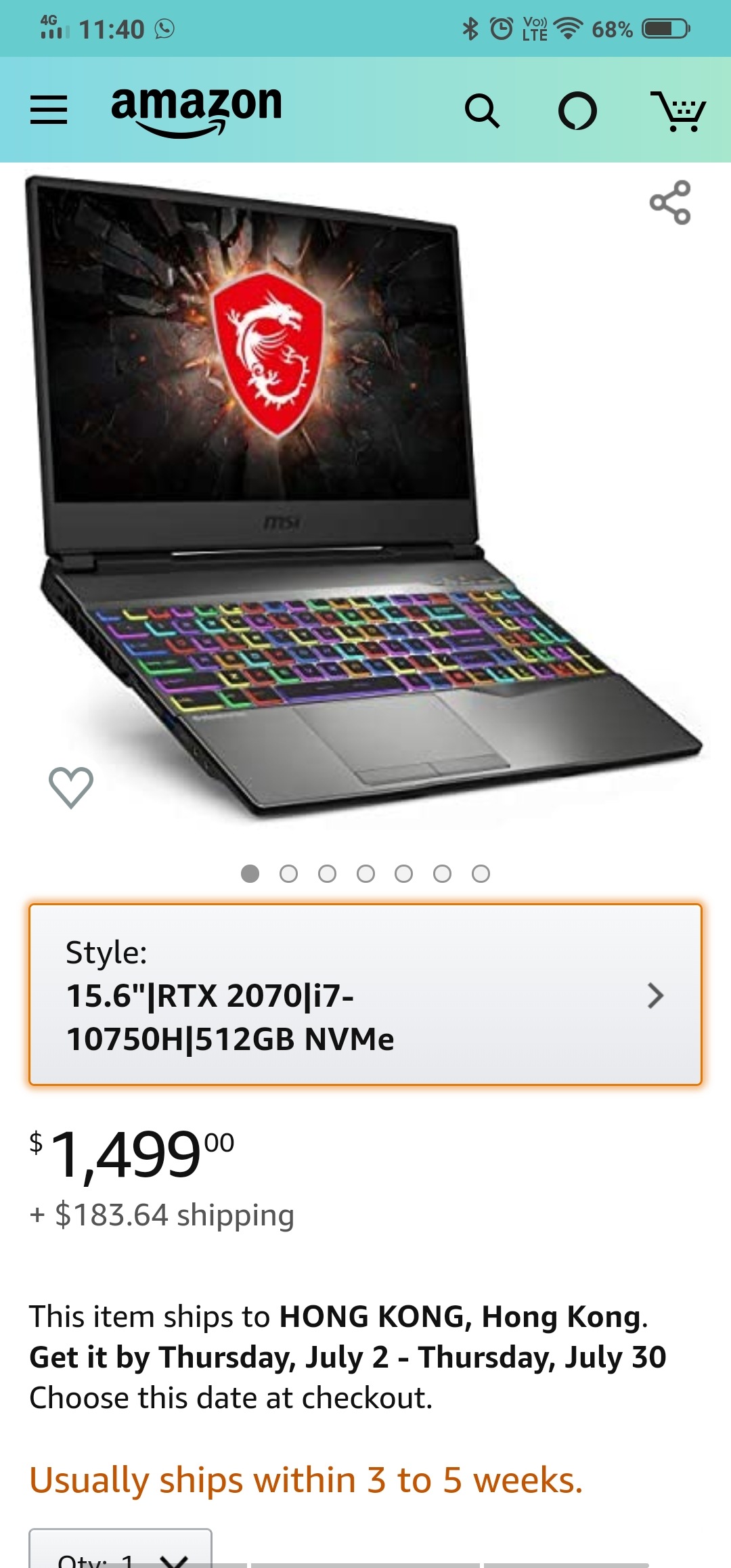Screen dimensions: 731x1568
Task: Tap the Amazon logo
Action: pyautogui.click(x=196, y=111)
